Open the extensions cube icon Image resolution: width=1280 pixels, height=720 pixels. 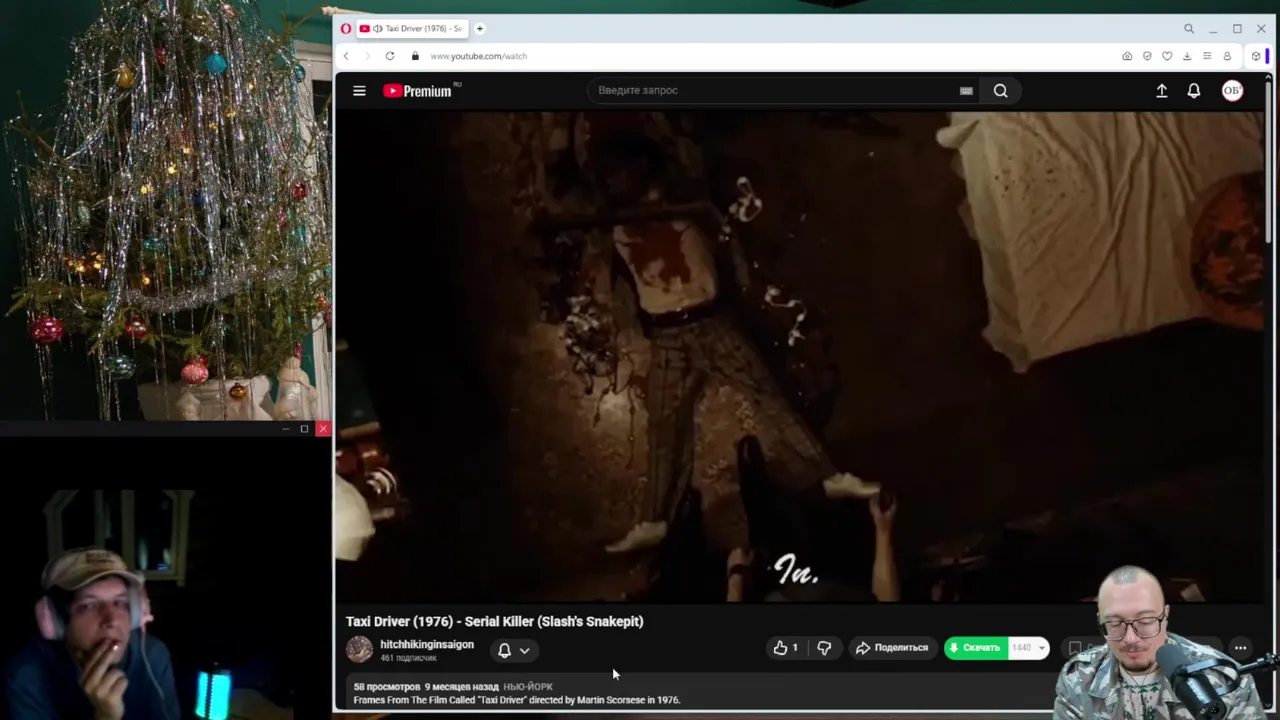[x=1256, y=56]
